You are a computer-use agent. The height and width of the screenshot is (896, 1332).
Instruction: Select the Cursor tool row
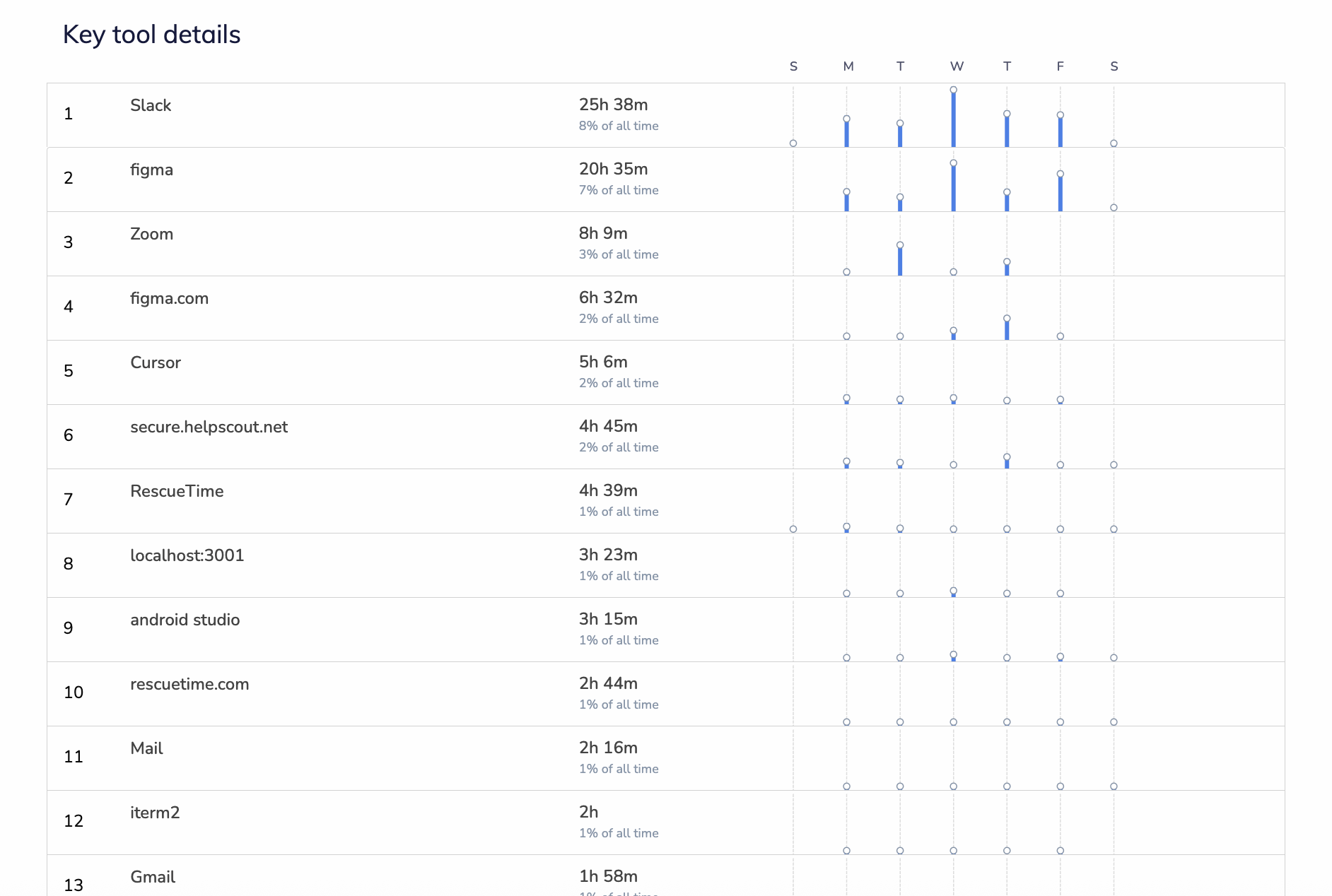pyautogui.click(x=665, y=372)
